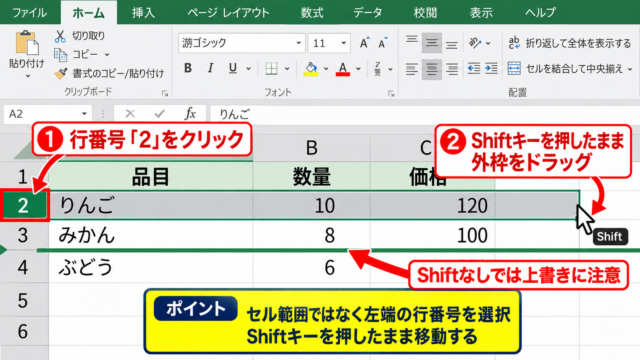Click cell containing みかん
Image resolution: width=640 pixels, height=360 pixels.
(151, 235)
